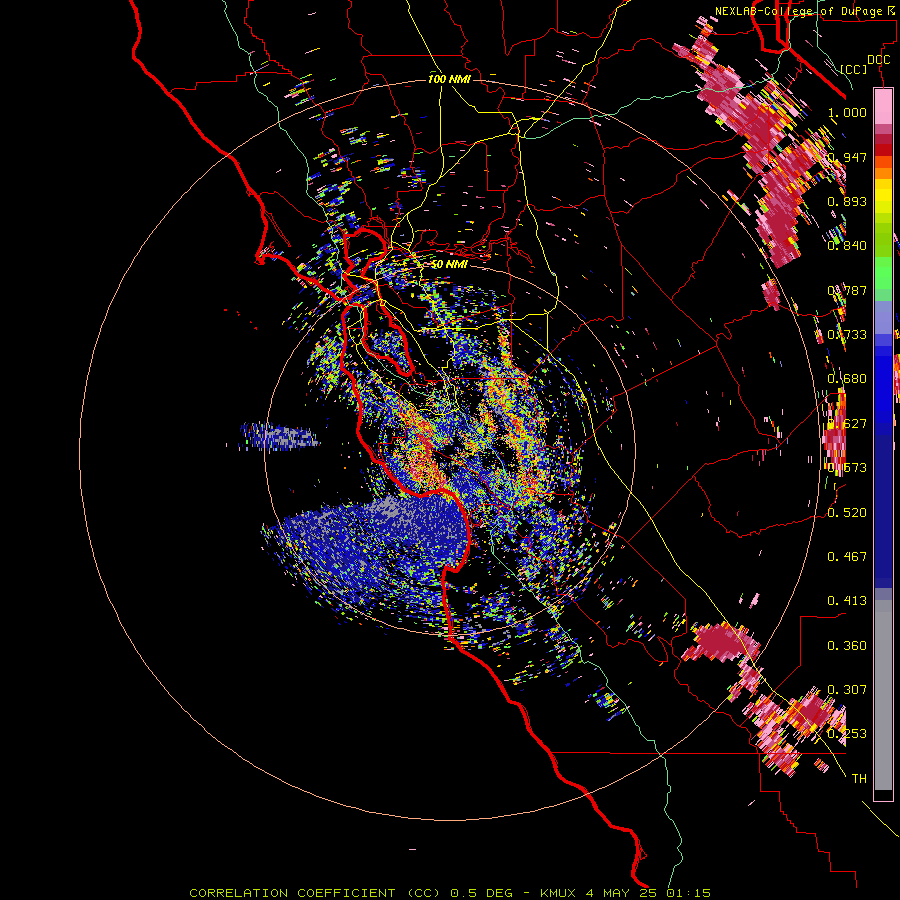Click the 100 NMI range ring label

pos(449,79)
